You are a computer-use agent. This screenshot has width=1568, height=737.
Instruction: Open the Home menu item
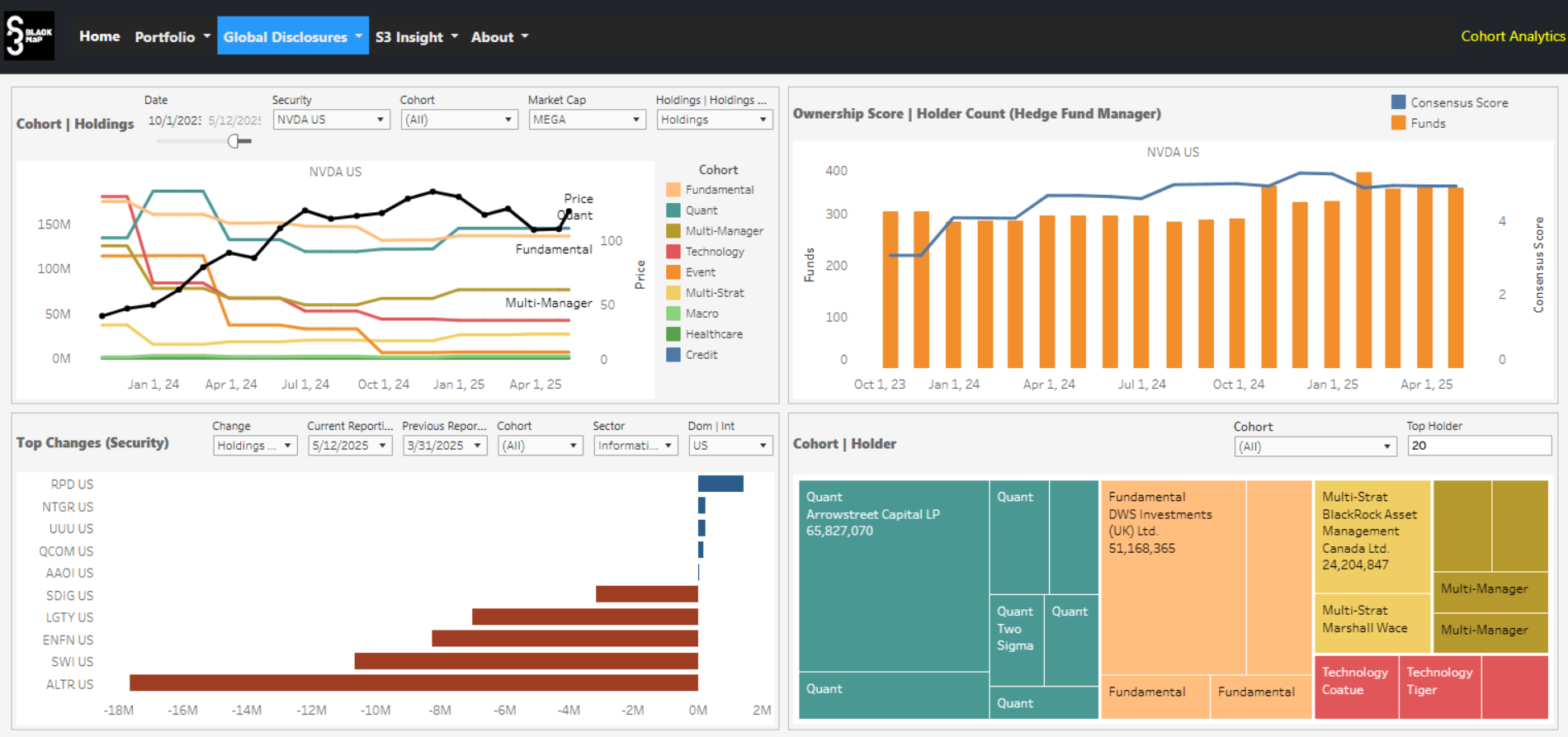point(99,36)
